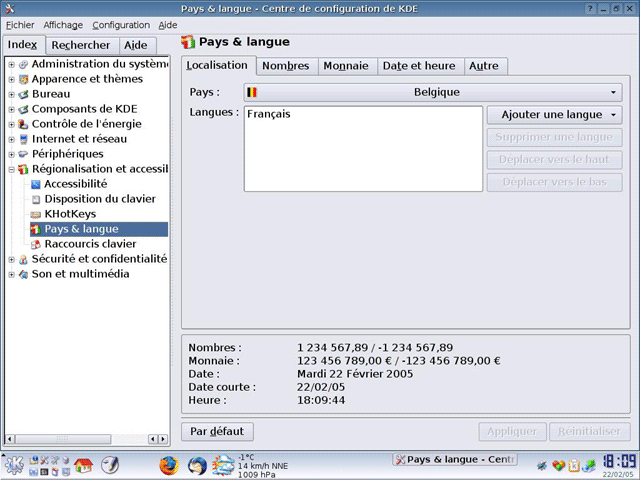Switch to the Aide sidebar tab
640x480 pixels.
click(136, 45)
